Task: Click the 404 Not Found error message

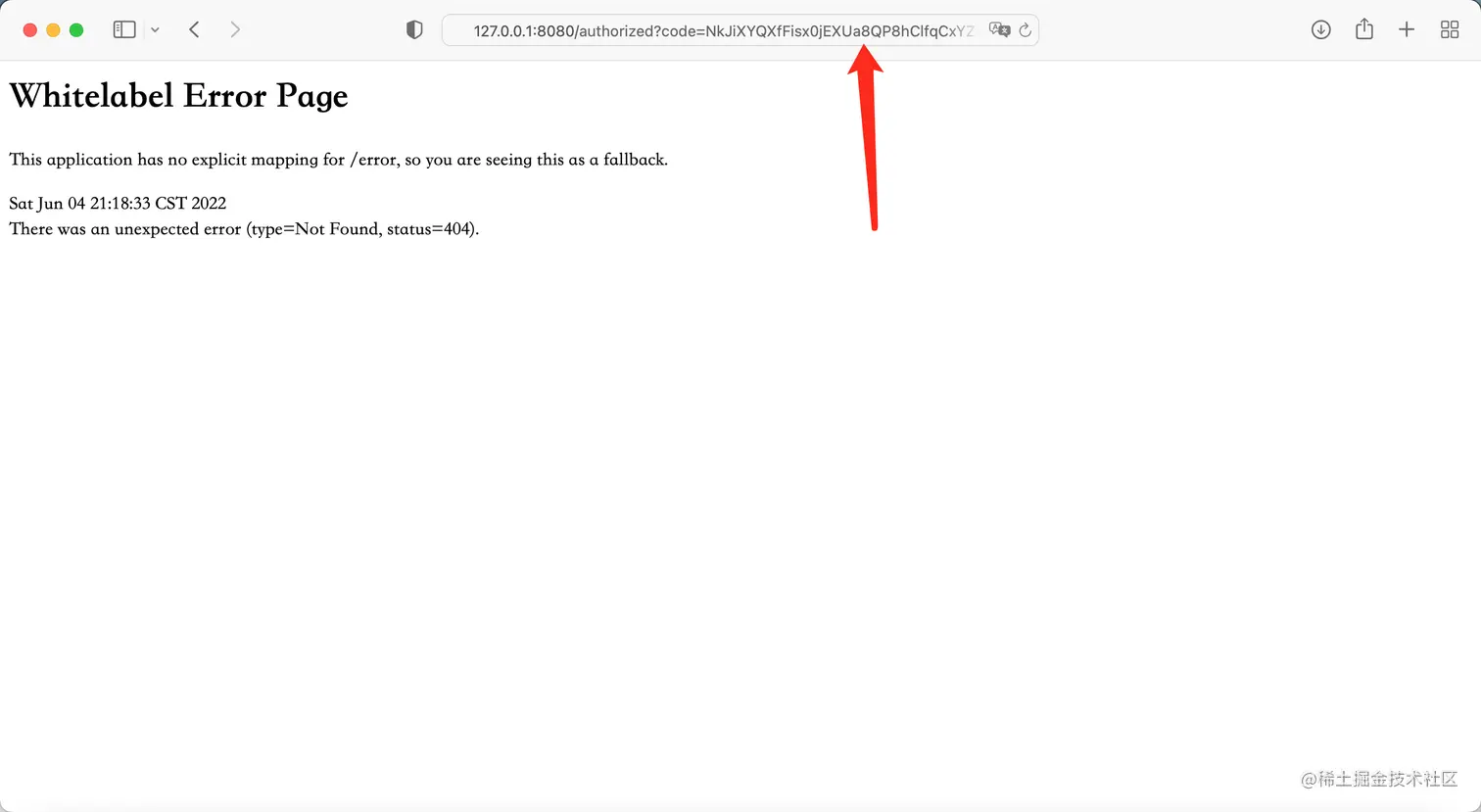Action: point(244,228)
